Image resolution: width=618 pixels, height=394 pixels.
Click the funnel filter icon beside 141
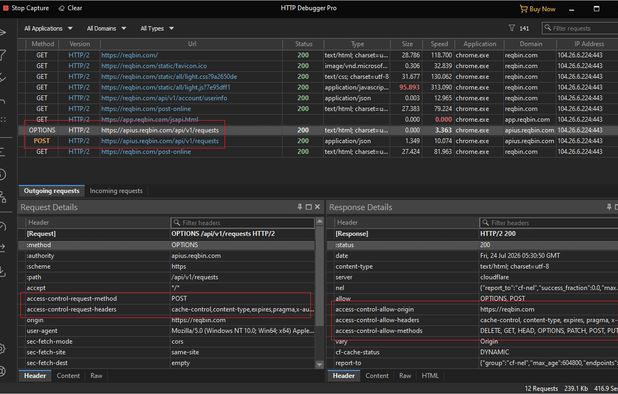(512, 28)
